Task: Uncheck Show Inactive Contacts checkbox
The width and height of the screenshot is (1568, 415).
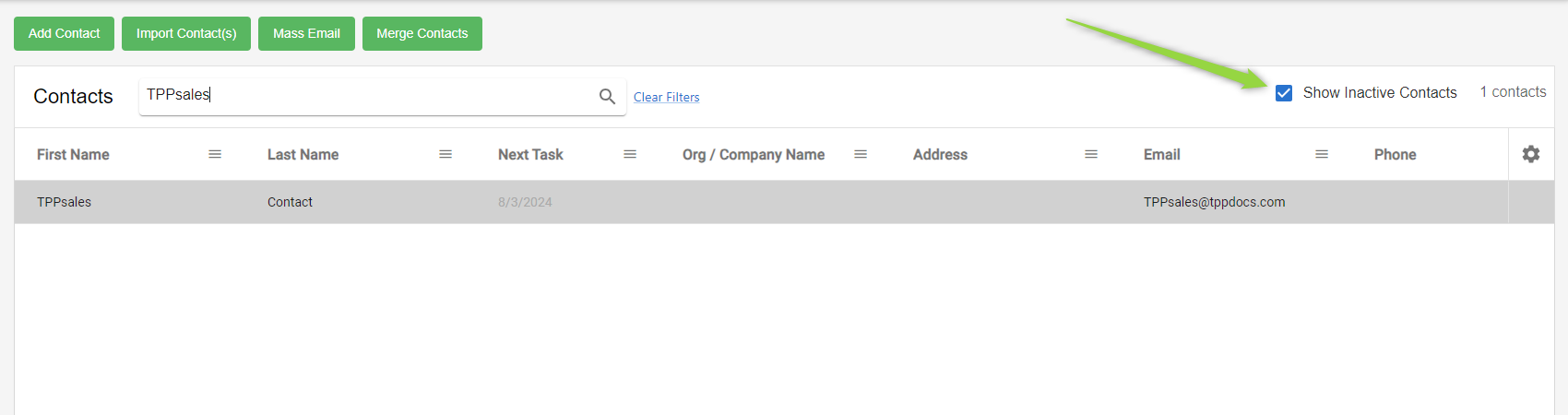Action: 1284,93
